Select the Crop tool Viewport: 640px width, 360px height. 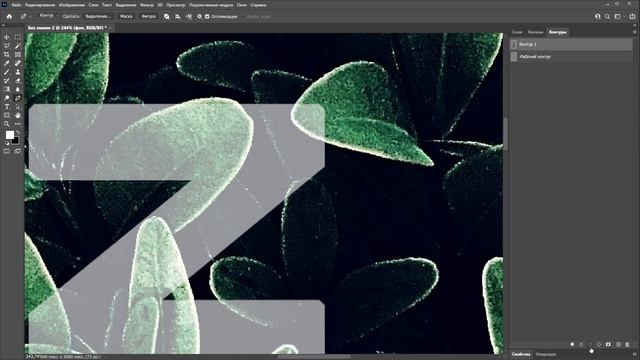point(7,54)
